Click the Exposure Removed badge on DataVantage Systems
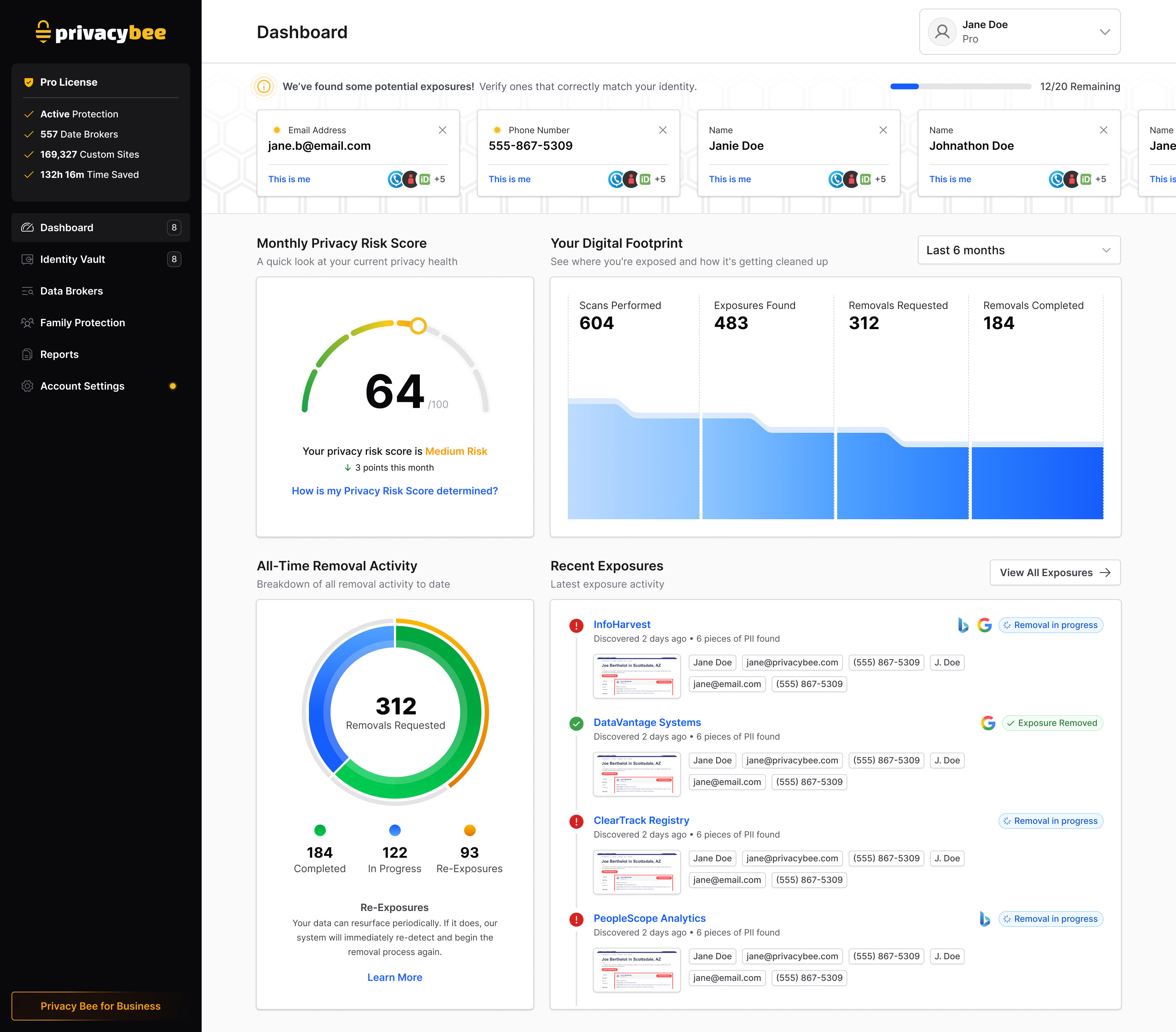Image resolution: width=1176 pixels, height=1032 pixels. 1052,723
